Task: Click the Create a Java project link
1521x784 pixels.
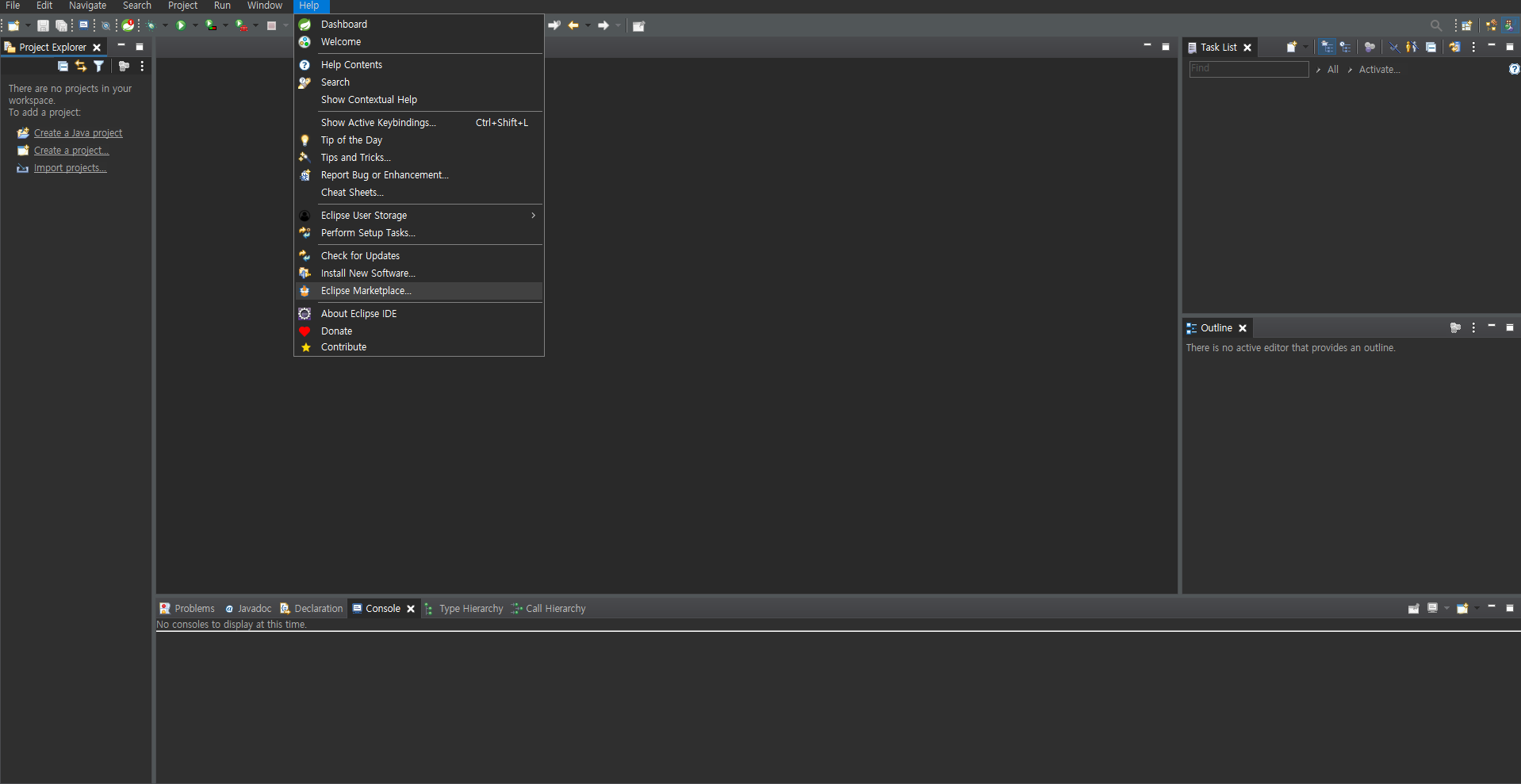Action: pos(79,133)
